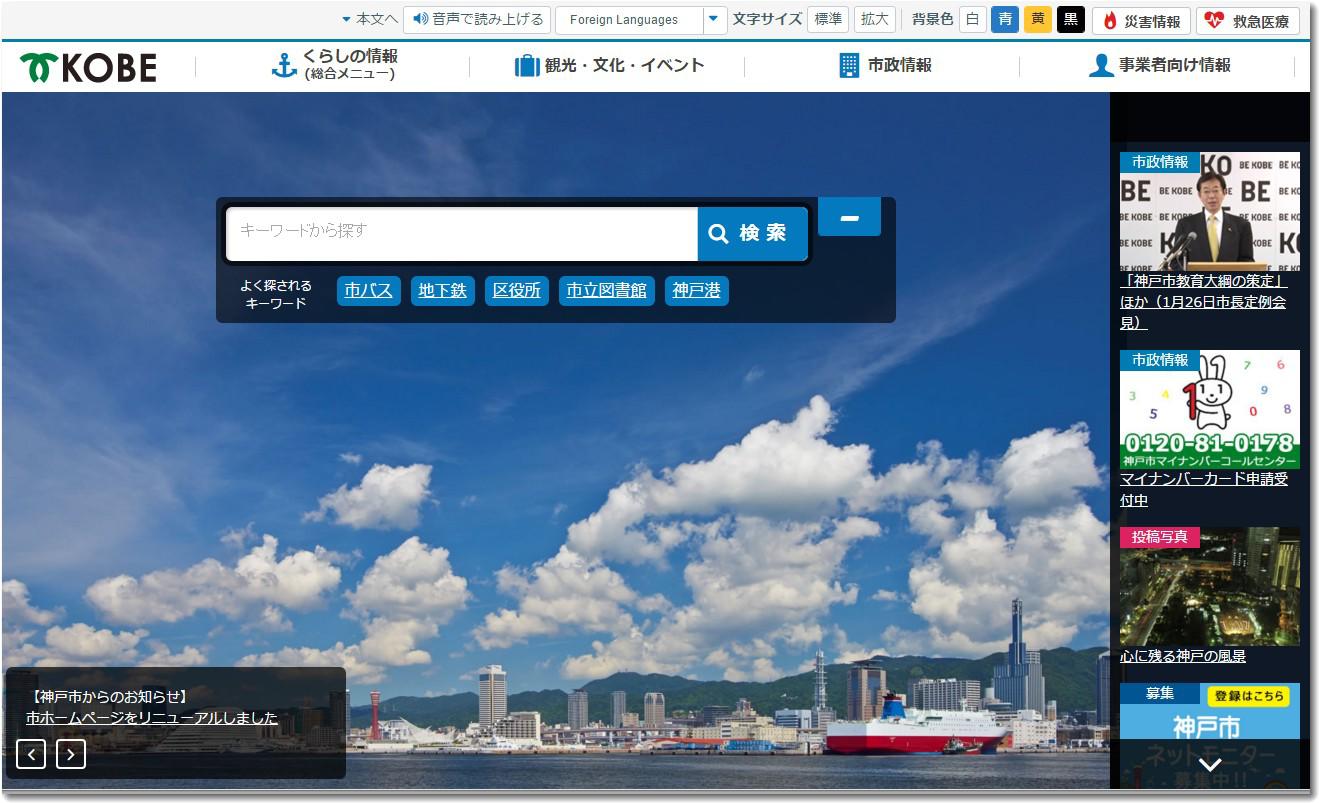The image size is (1319, 803).
Task: Show next notice with right arrow
Action: pyautogui.click(x=71, y=754)
